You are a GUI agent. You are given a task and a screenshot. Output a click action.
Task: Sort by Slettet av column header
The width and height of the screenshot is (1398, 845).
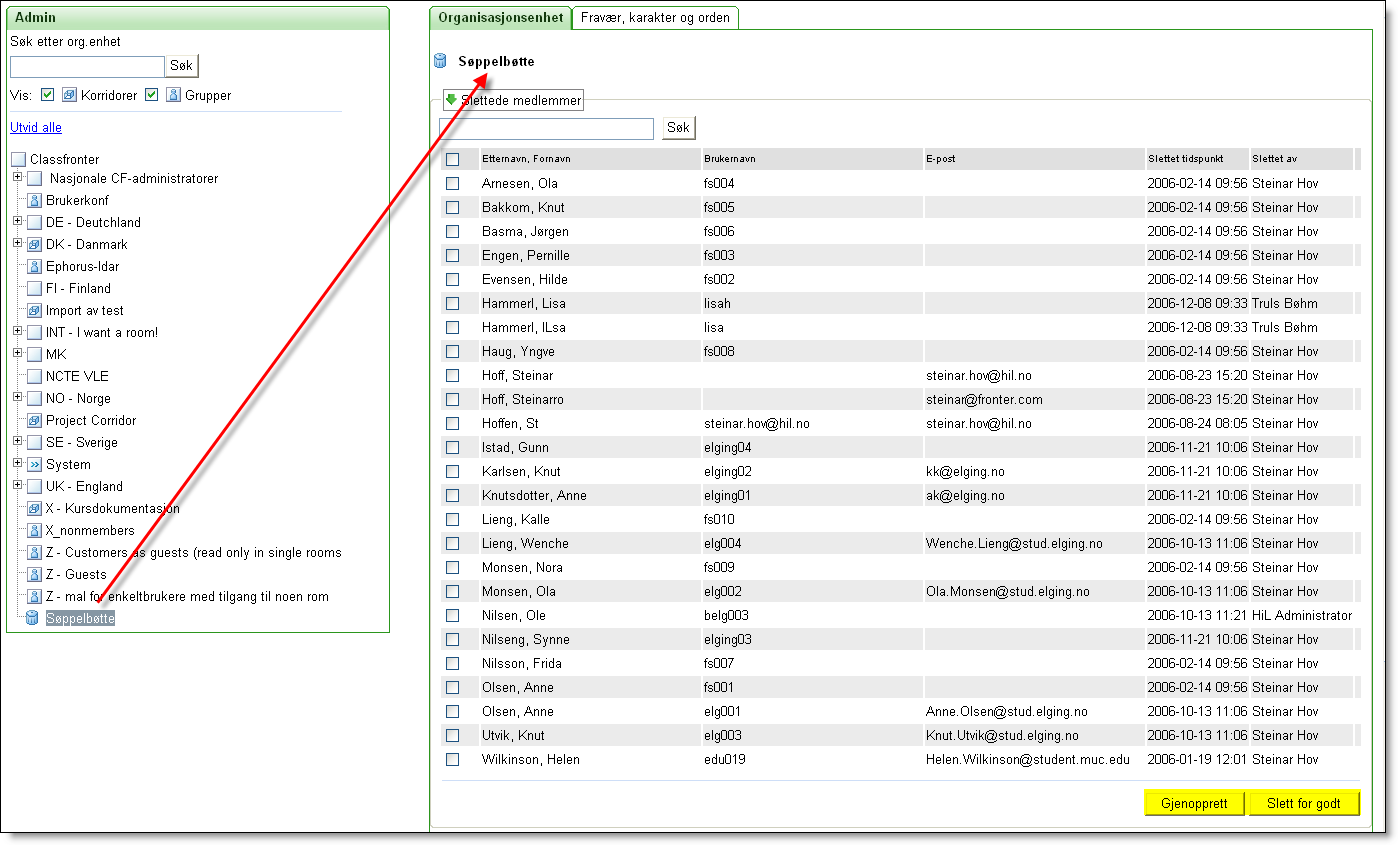coord(1275,159)
